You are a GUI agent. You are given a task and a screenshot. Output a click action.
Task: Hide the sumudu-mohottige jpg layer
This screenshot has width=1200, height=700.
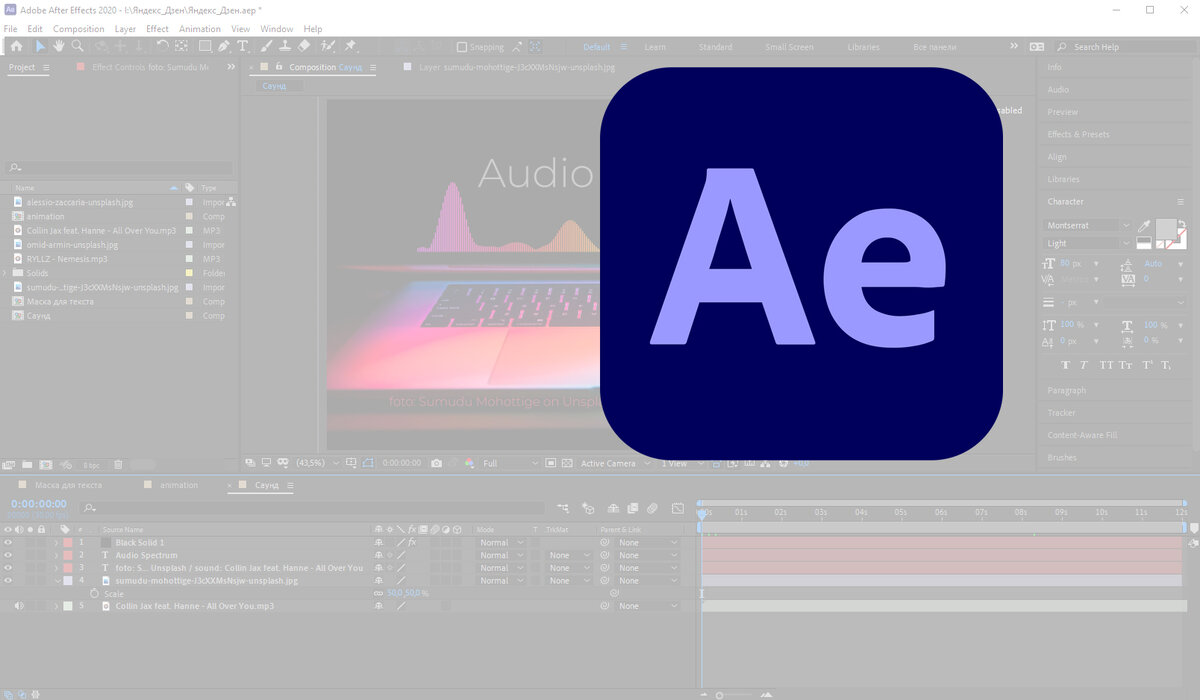[8, 580]
